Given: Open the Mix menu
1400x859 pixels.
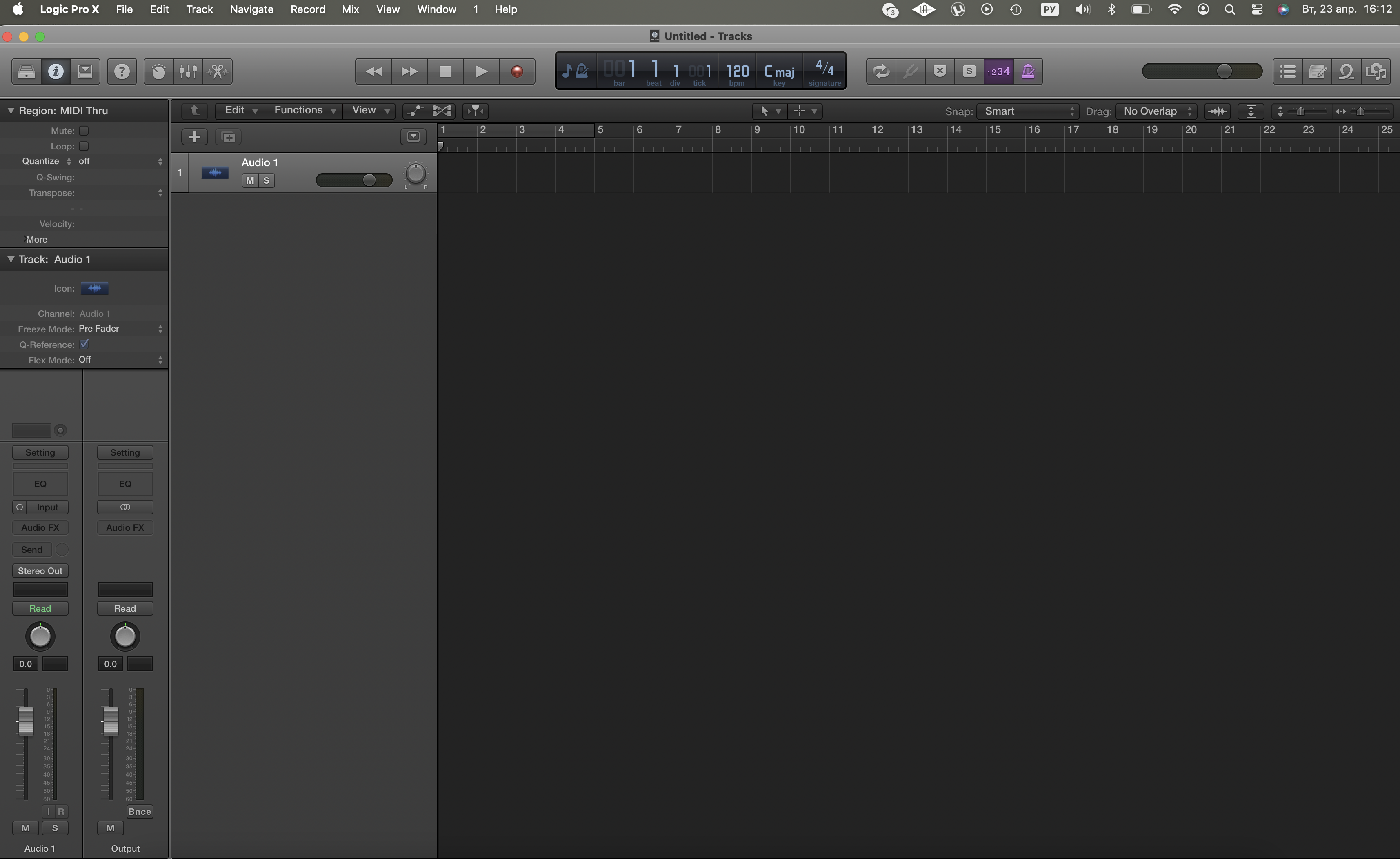Looking at the screenshot, I should point(350,9).
